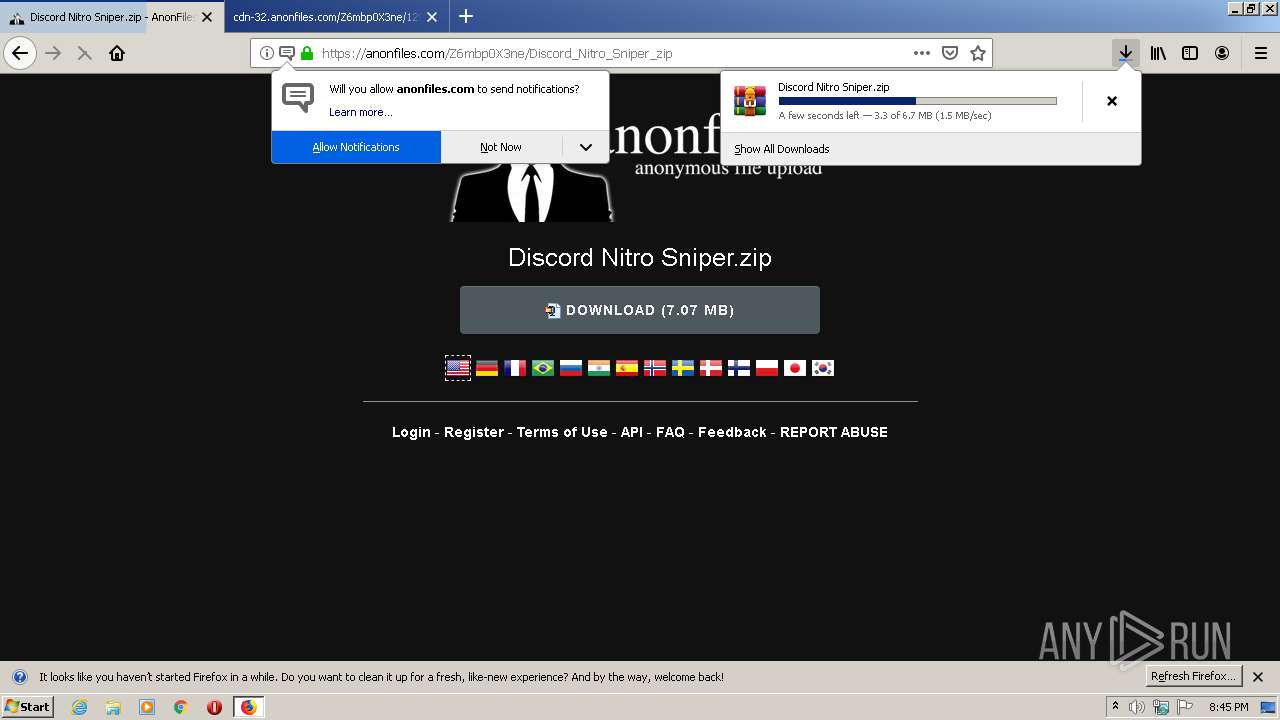
Task: Stop loading the page
Action: coord(85,53)
